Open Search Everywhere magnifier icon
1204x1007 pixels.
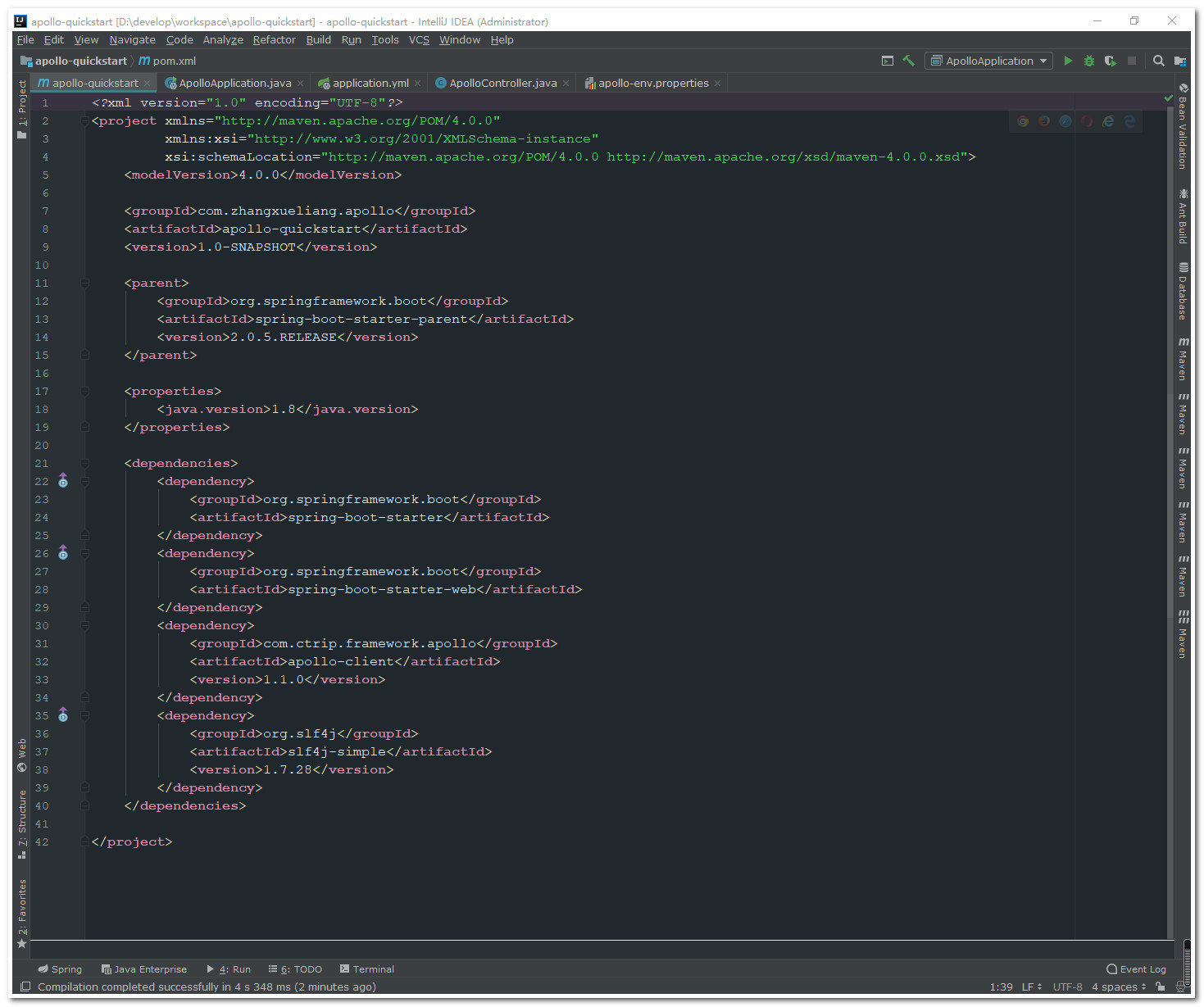pyautogui.click(x=1159, y=61)
